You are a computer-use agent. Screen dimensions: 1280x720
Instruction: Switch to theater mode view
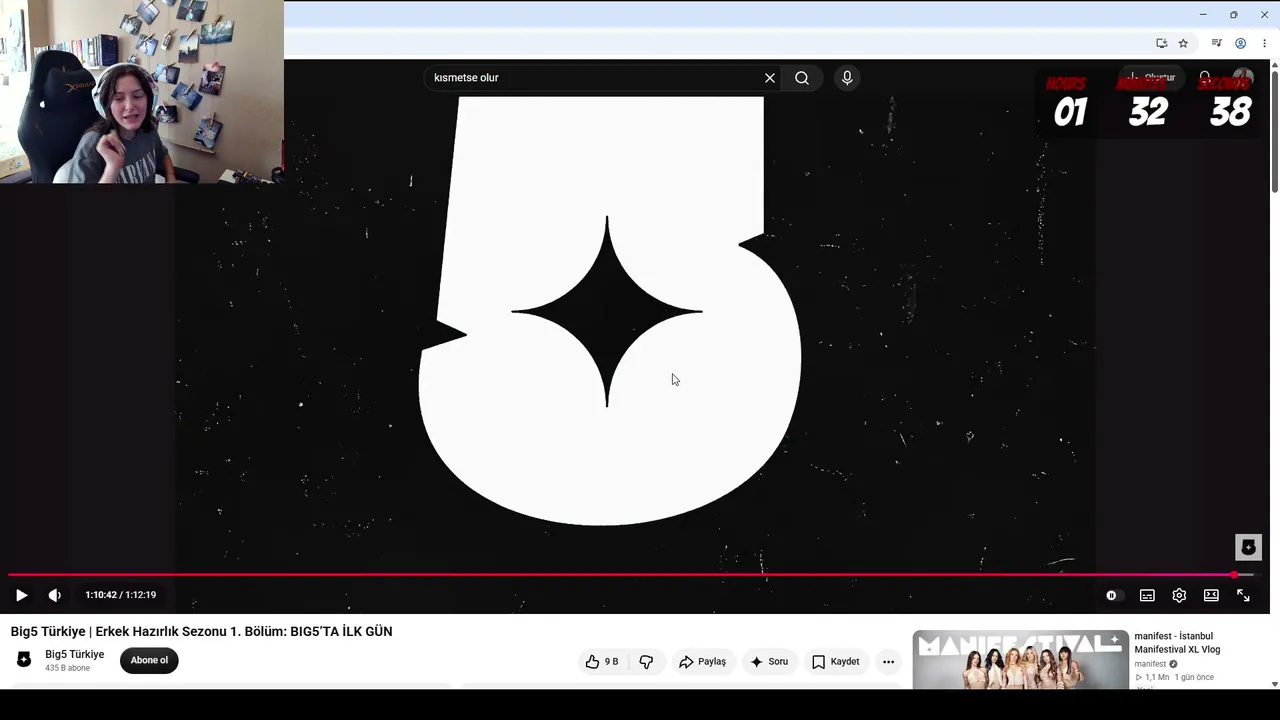tap(1211, 595)
